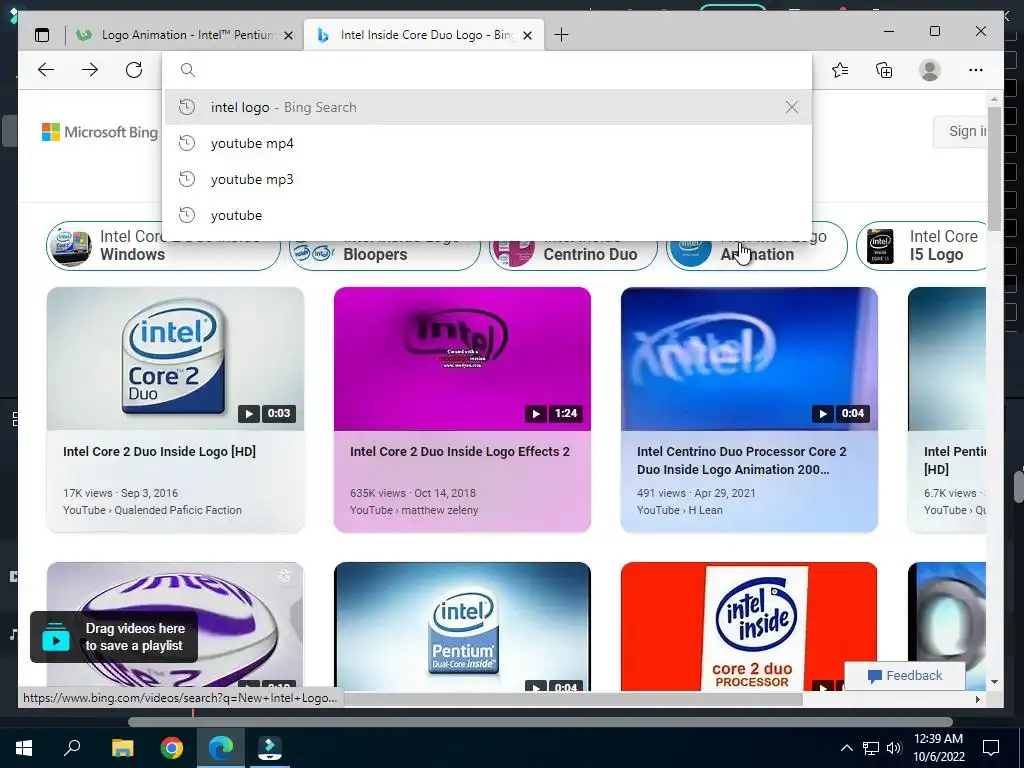Remove the 'intel logo' suggestion with X
This screenshot has height=768, width=1024.
pos(792,107)
